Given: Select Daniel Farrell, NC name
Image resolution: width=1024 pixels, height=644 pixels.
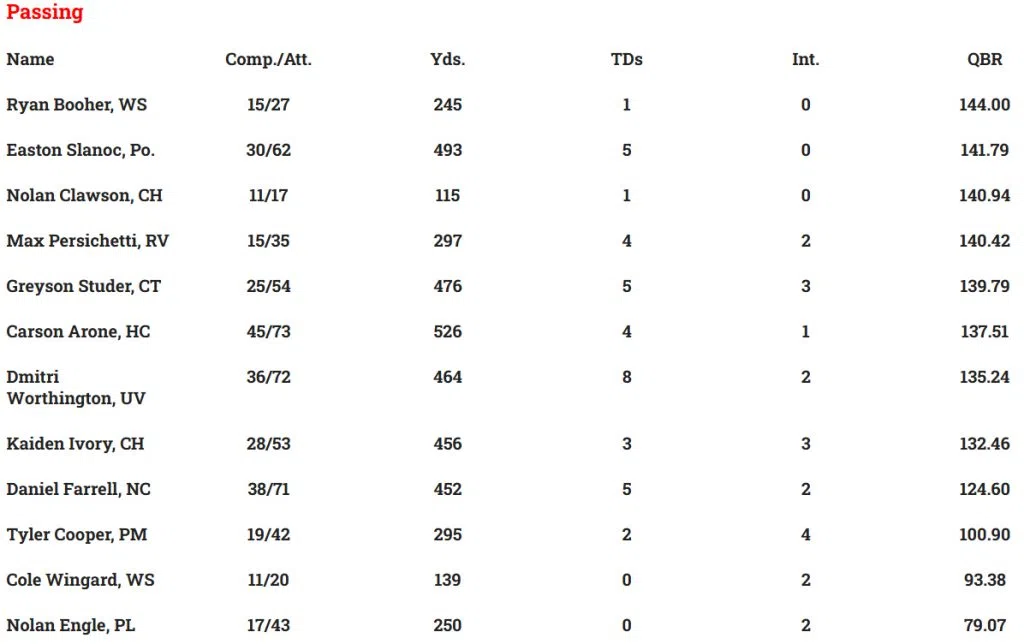Looking at the screenshot, I should pyautogui.click(x=78, y=489).
